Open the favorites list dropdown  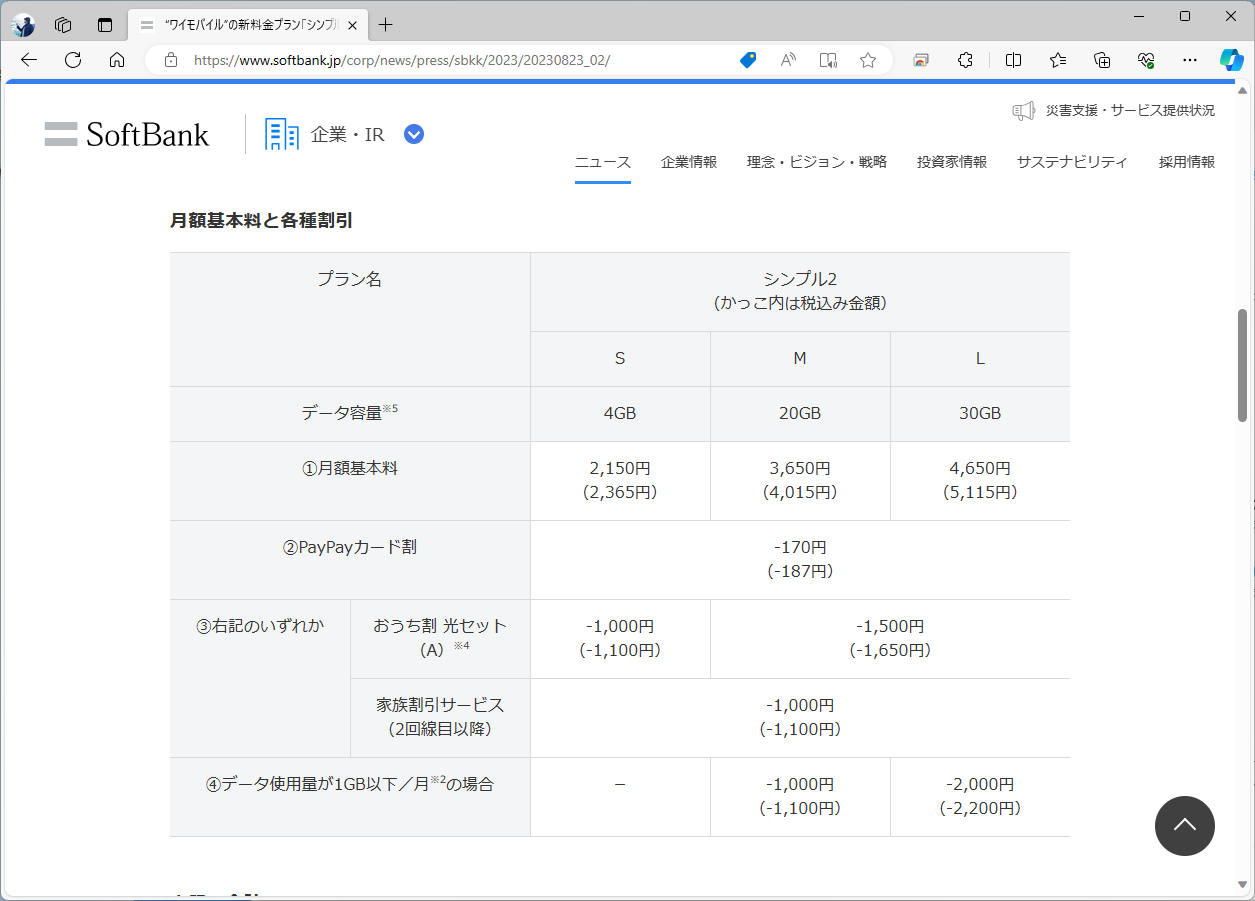(x=1057, y=60)
